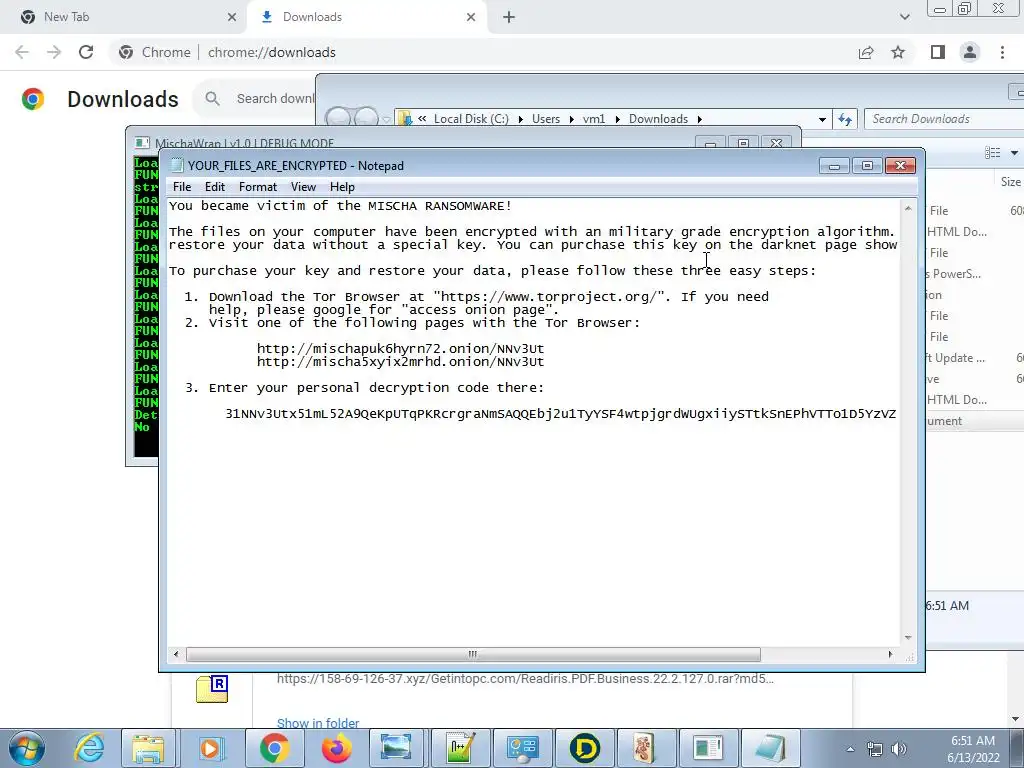Share this page from the Chrome address bar
Screen dimensions: 1024x768
(x=866, y=52)
